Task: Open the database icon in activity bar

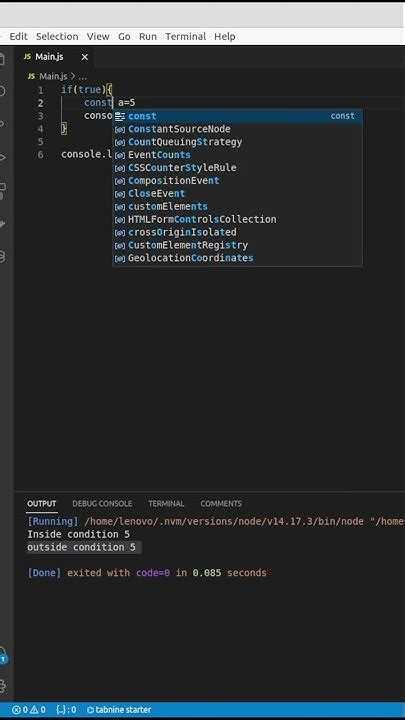Action: 3,257
